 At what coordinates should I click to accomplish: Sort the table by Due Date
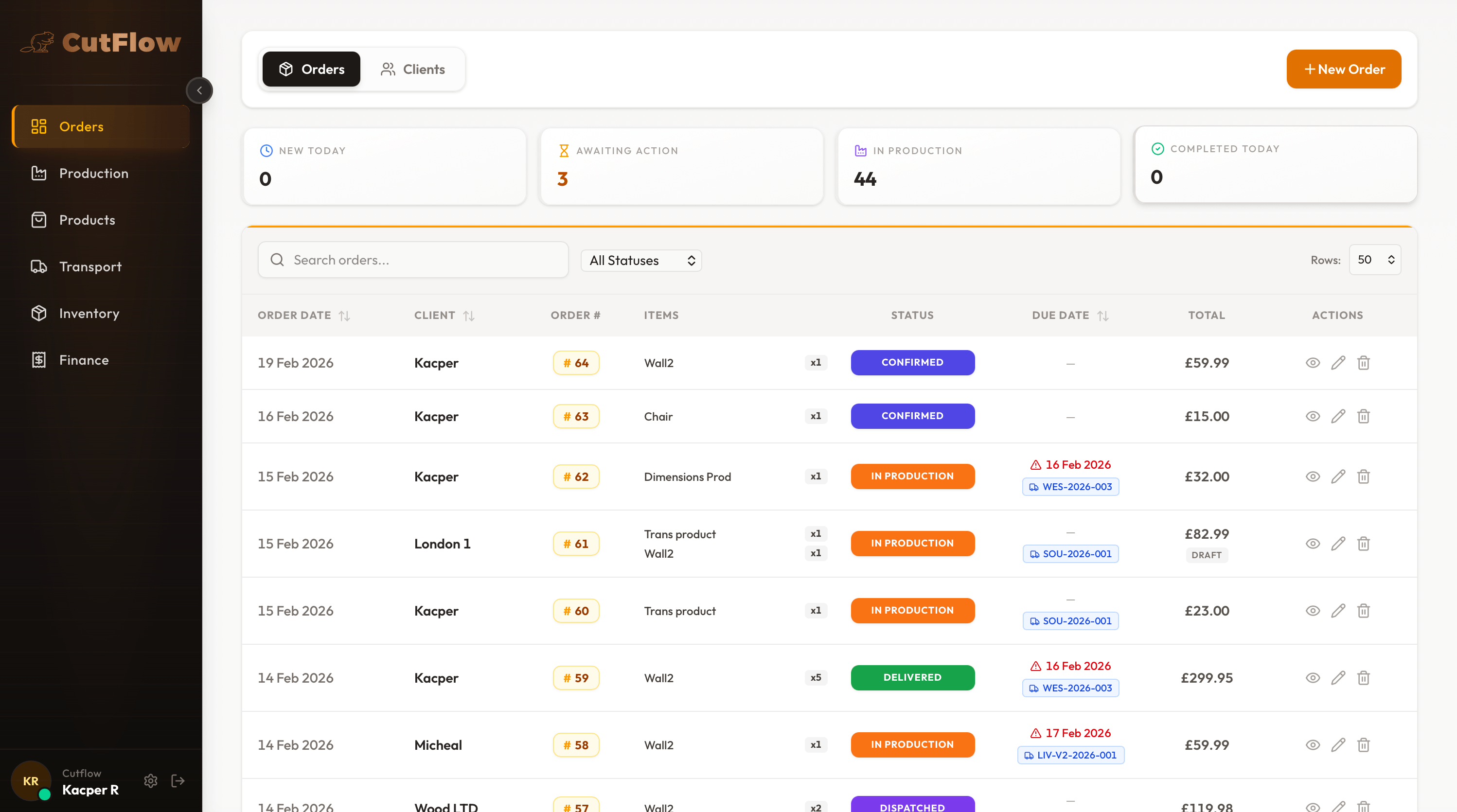1070,315
